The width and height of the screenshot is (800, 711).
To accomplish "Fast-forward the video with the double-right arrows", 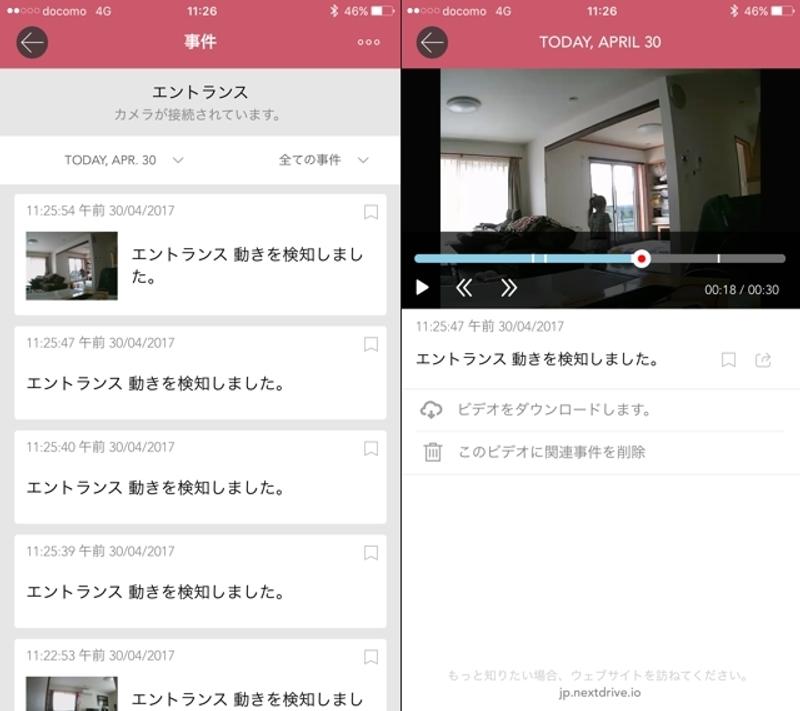I will [x=508, y=288].
